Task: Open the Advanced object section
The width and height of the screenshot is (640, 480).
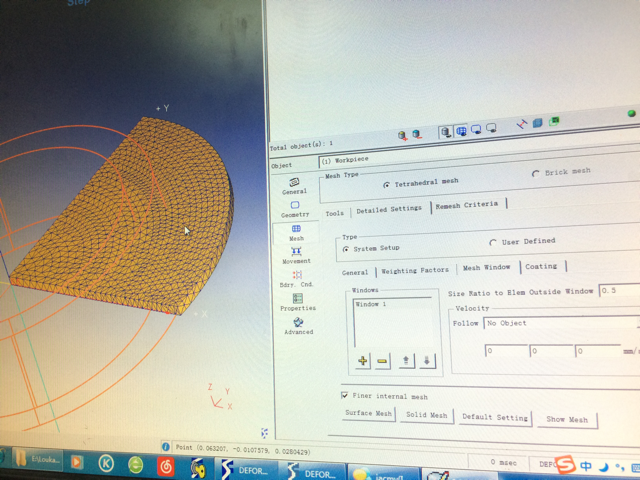Action: click(298, 327)
